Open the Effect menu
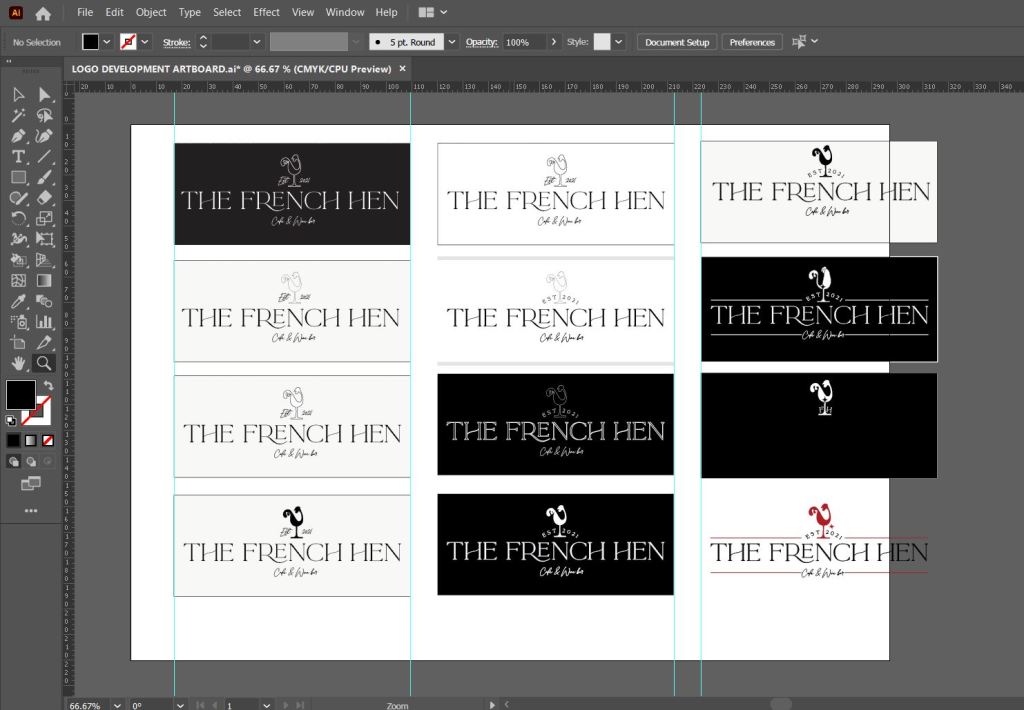 pos(266,12)
